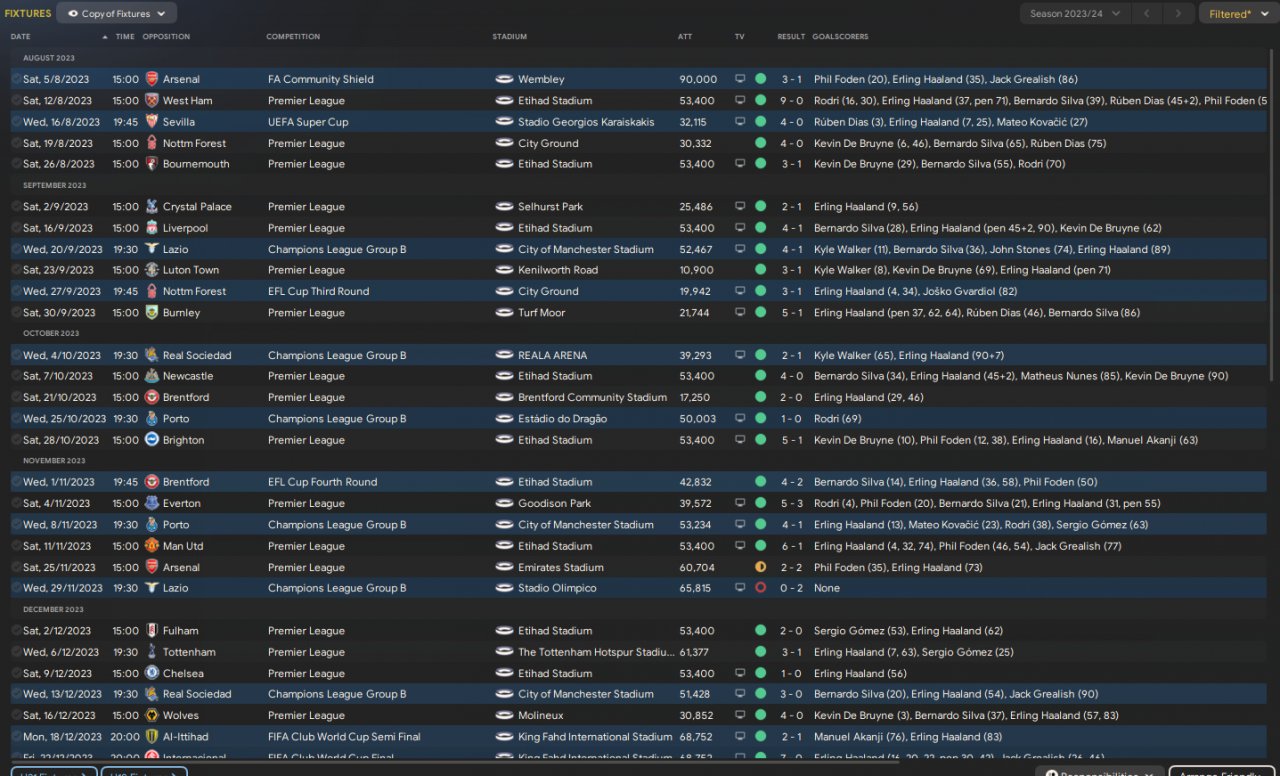This screenshot has height=776, width=1280.
Task: Click the red loss indicator for Lazio
Action: tap(760, 588)
